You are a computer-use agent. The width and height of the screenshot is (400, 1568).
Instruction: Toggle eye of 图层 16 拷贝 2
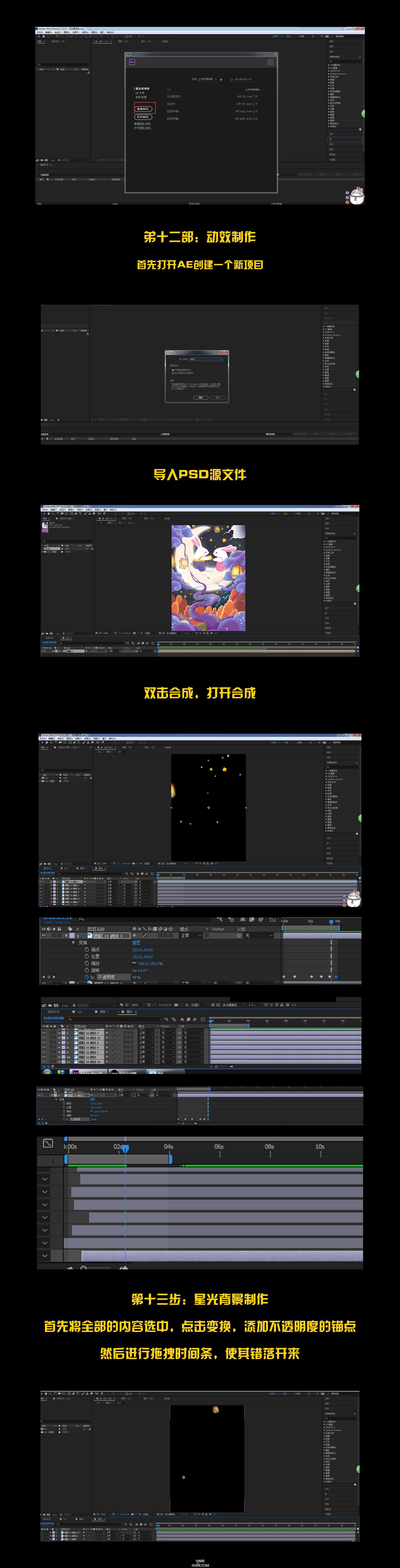44,1043
